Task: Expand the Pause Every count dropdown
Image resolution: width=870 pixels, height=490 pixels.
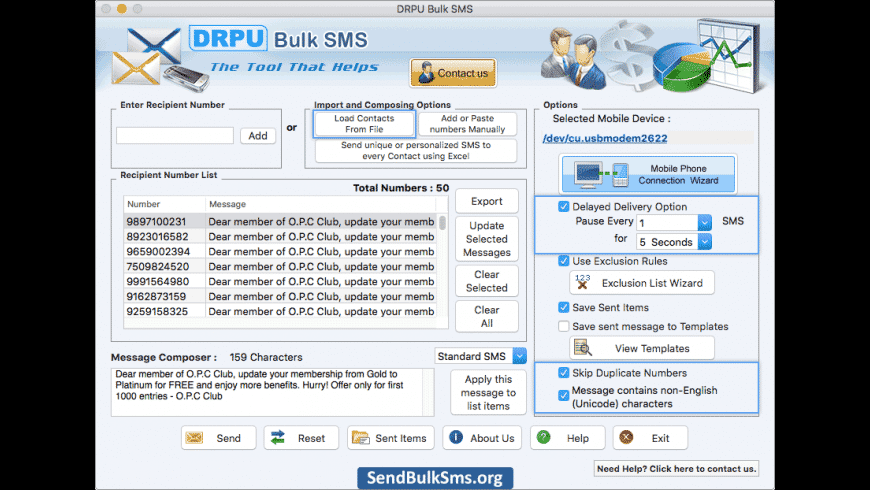Action: click(x=705, y=223)
